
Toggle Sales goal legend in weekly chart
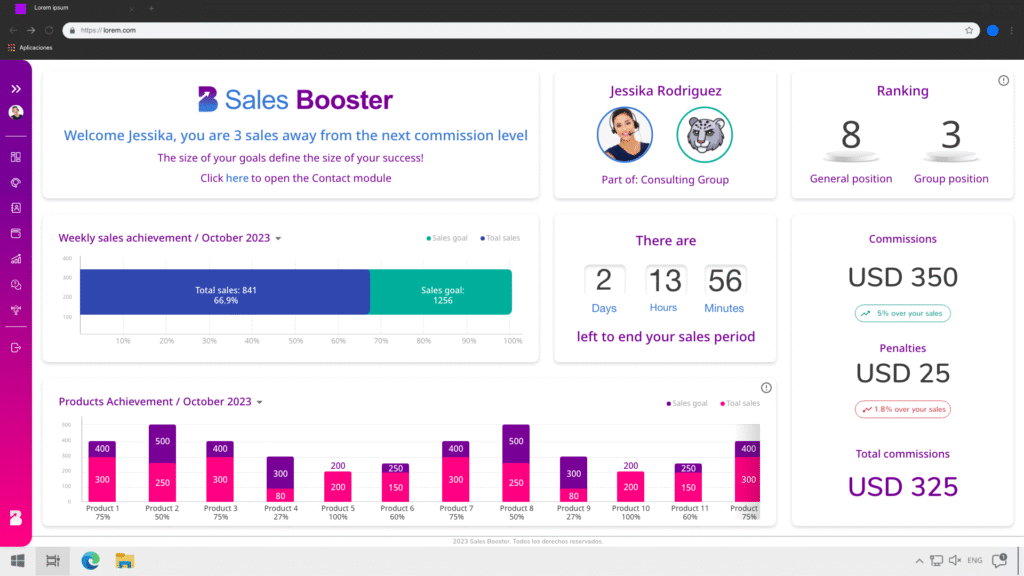coord(448,238)
